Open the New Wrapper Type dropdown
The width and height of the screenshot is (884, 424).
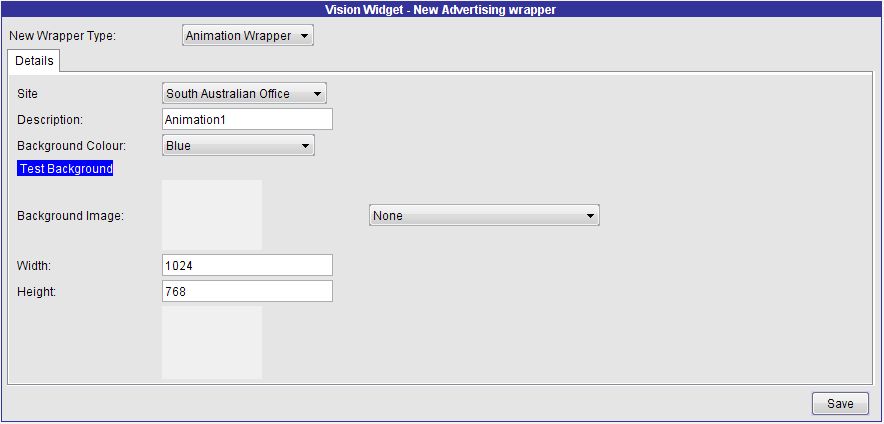[248, 36]
